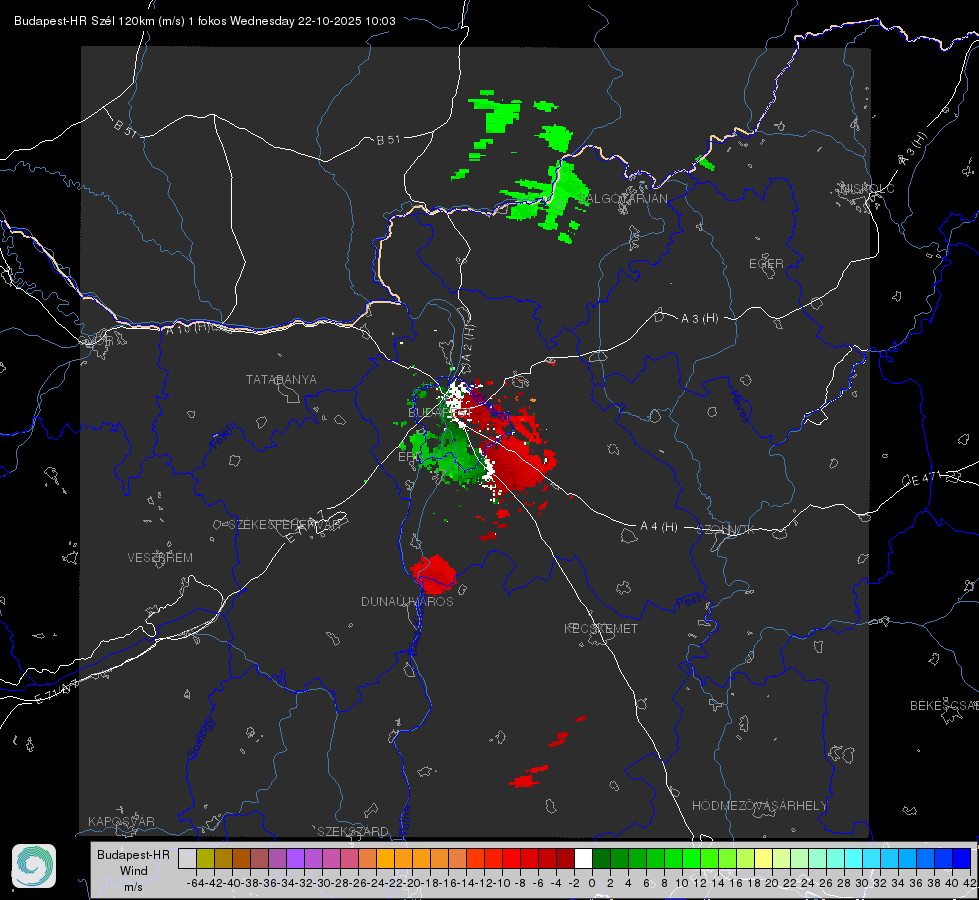Click the legend value -64
The width and height of the screenshot is (979, 900).
point(196,883)
